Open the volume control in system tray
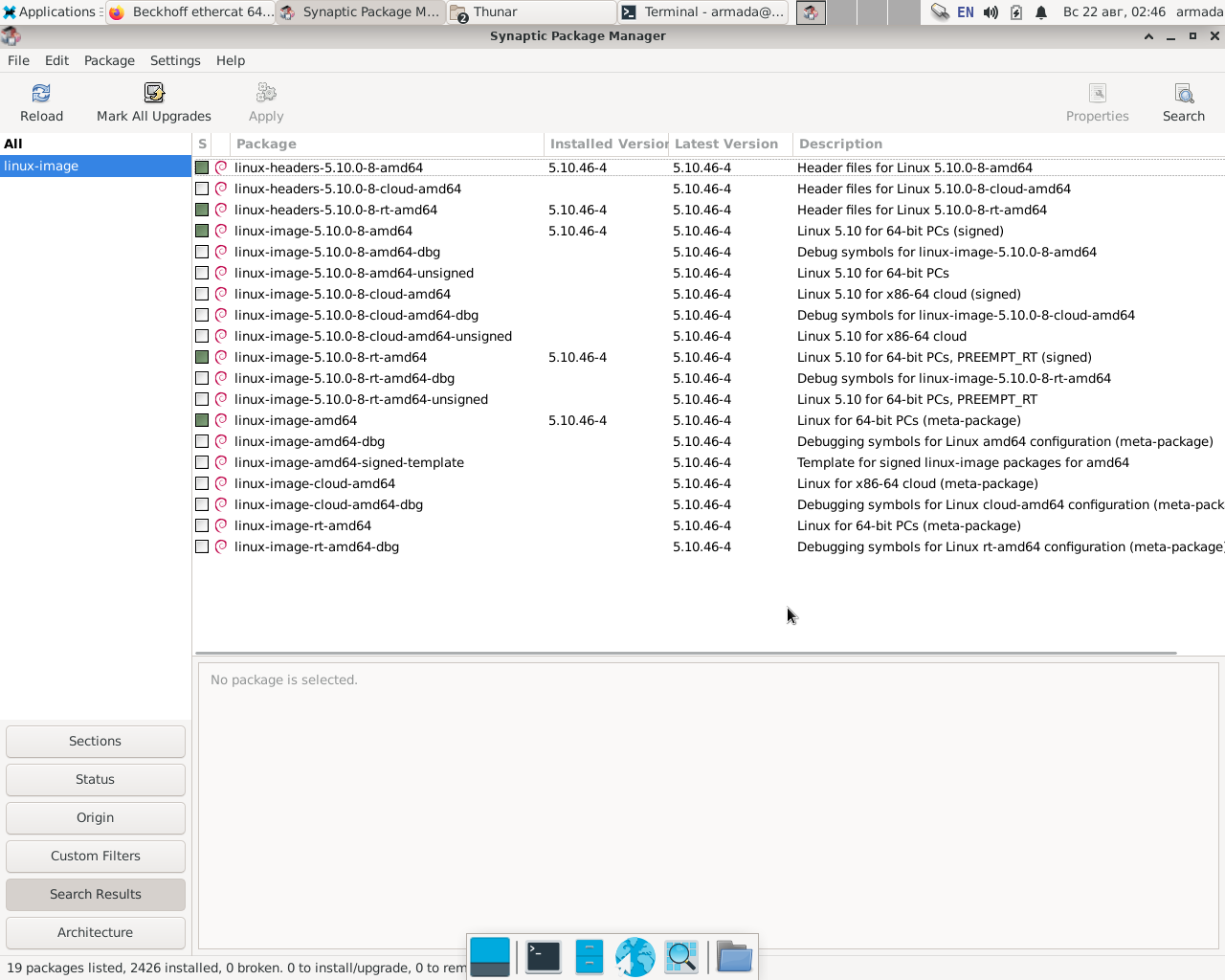The height and width of the screenshot is (980, 1225). (x=991, y=12)
